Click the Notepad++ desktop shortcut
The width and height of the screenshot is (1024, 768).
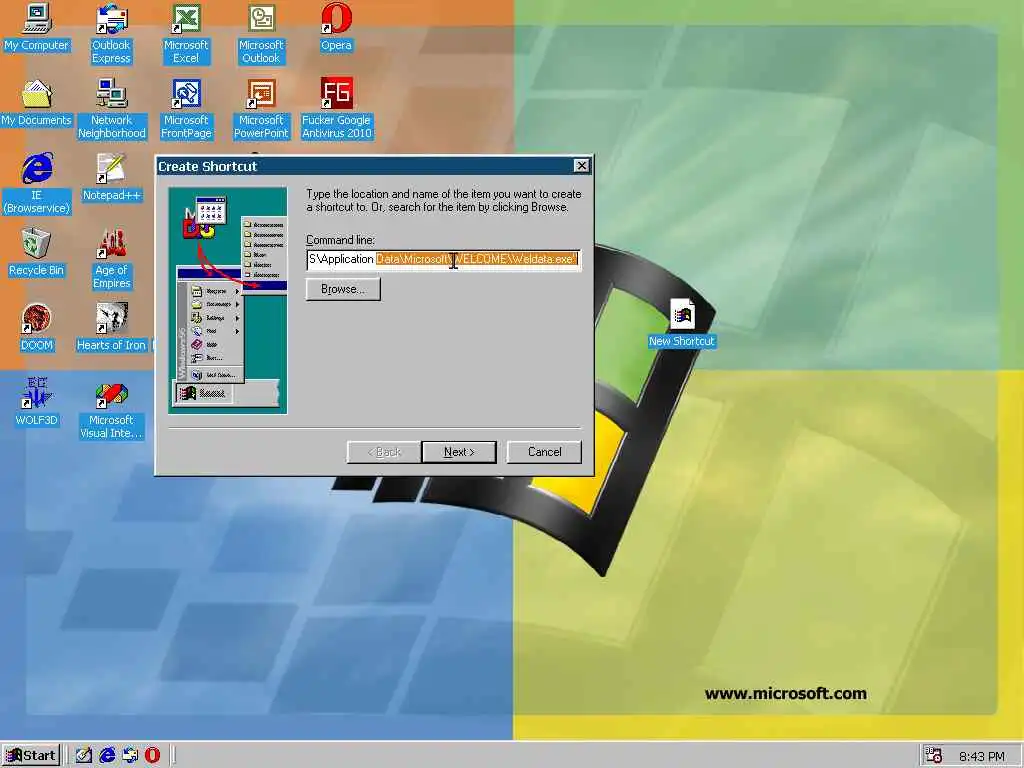click(x=111, y=178)
